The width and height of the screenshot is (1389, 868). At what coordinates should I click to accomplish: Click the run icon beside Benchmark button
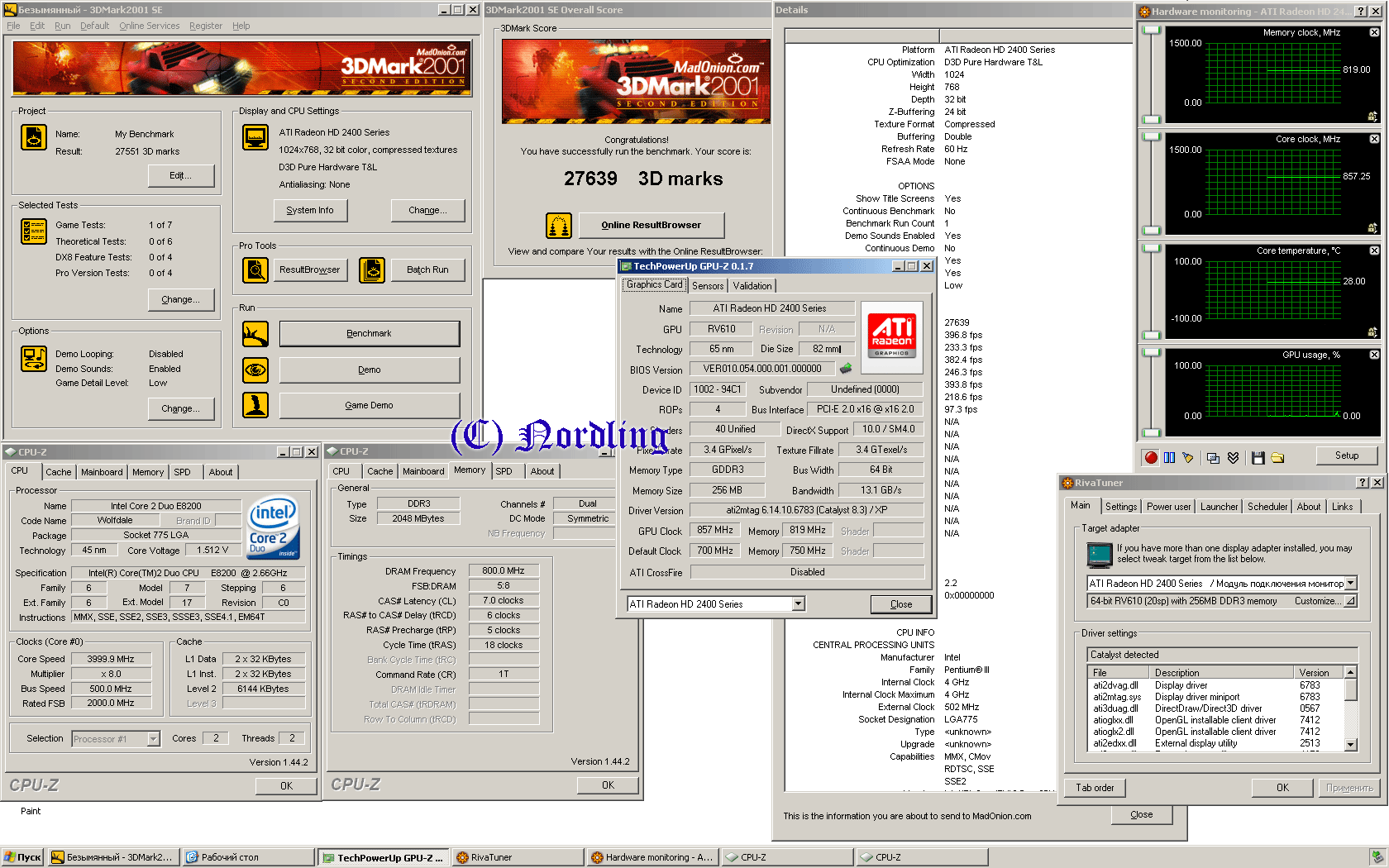pos(255,334)
